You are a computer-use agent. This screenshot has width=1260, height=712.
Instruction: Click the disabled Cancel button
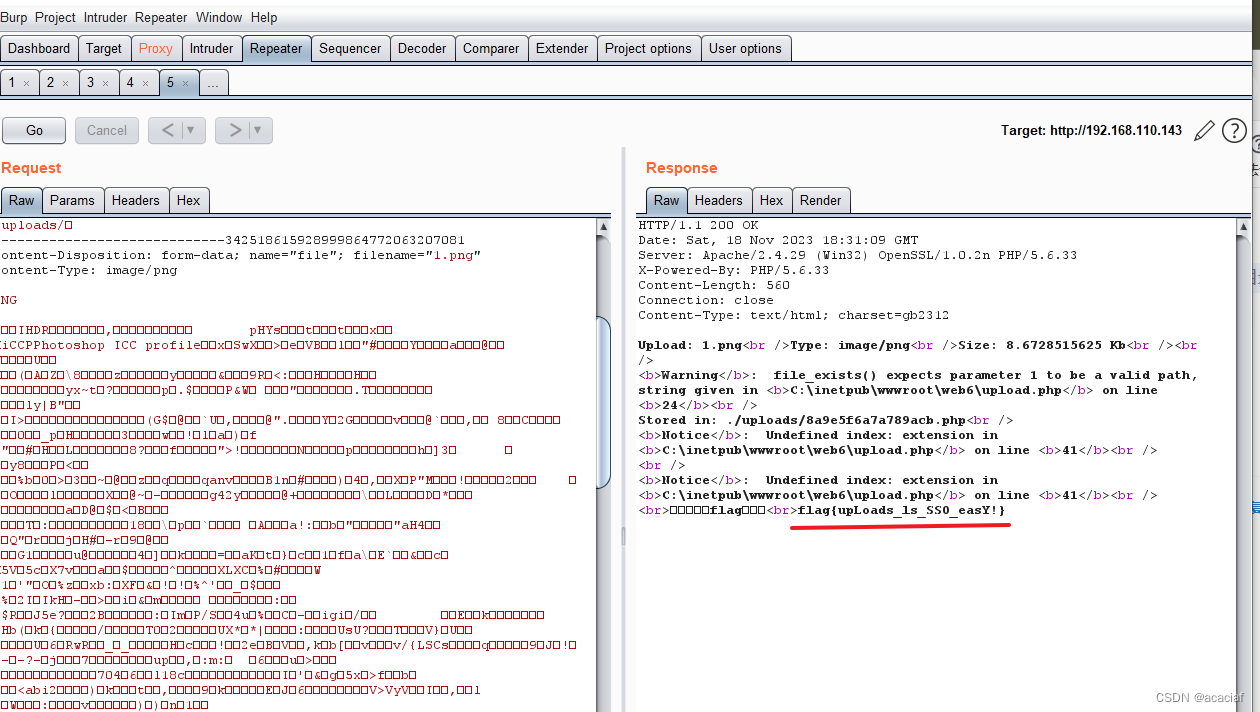(107, 130)
